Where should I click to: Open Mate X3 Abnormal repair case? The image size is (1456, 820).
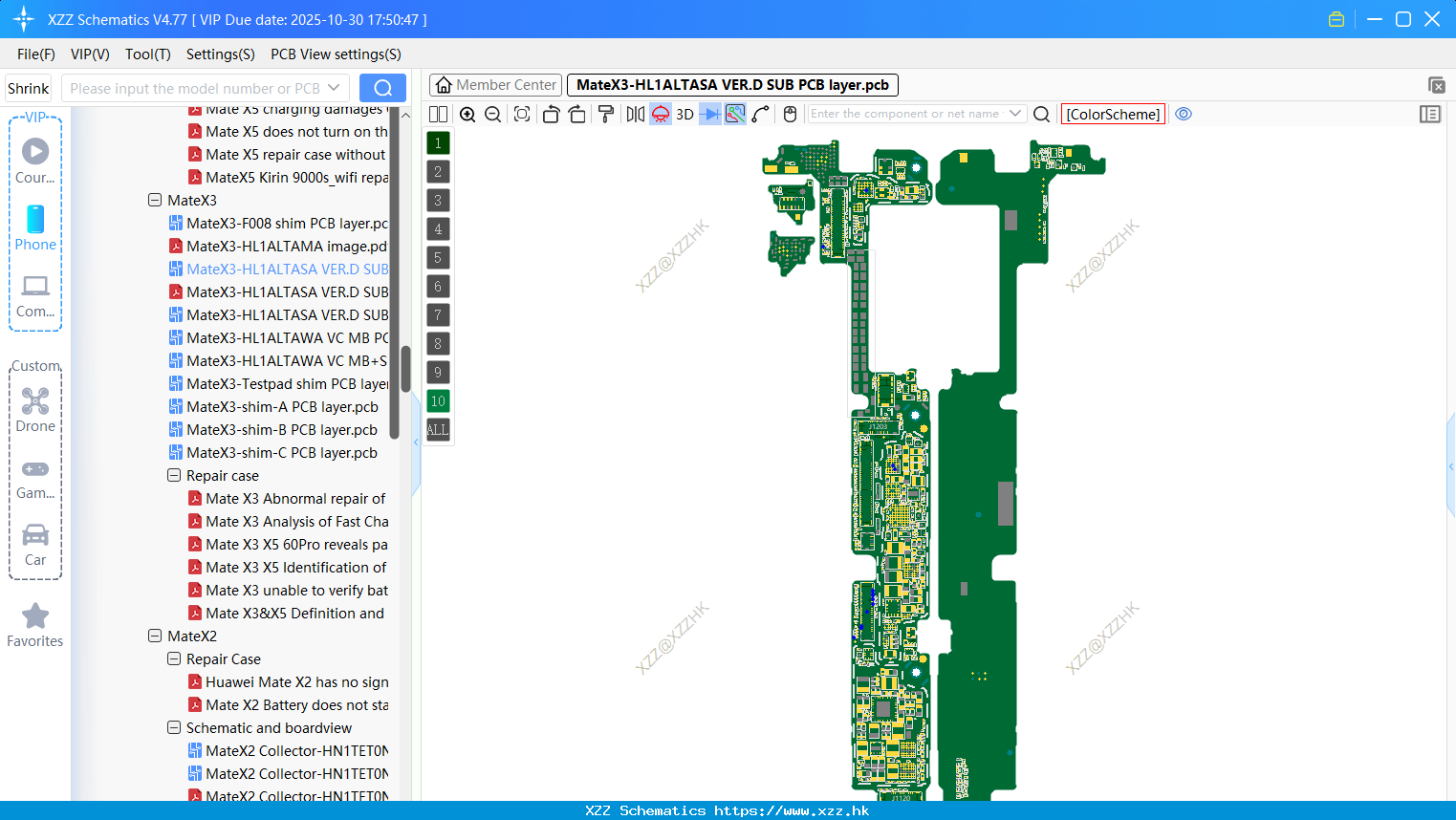tap(288, 499)
